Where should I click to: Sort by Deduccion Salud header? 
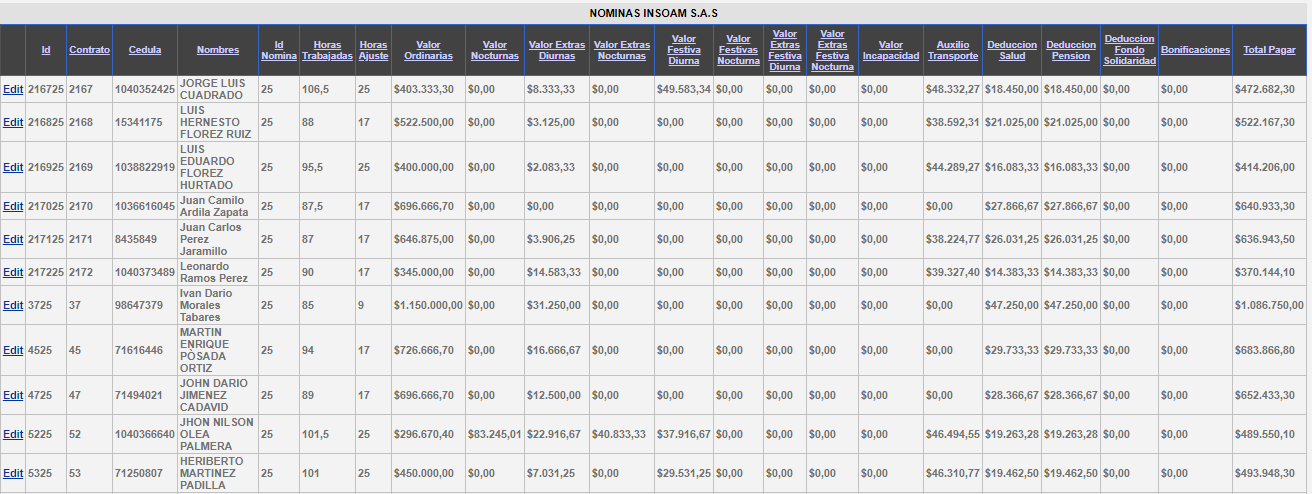click(x=1012, y=50)
